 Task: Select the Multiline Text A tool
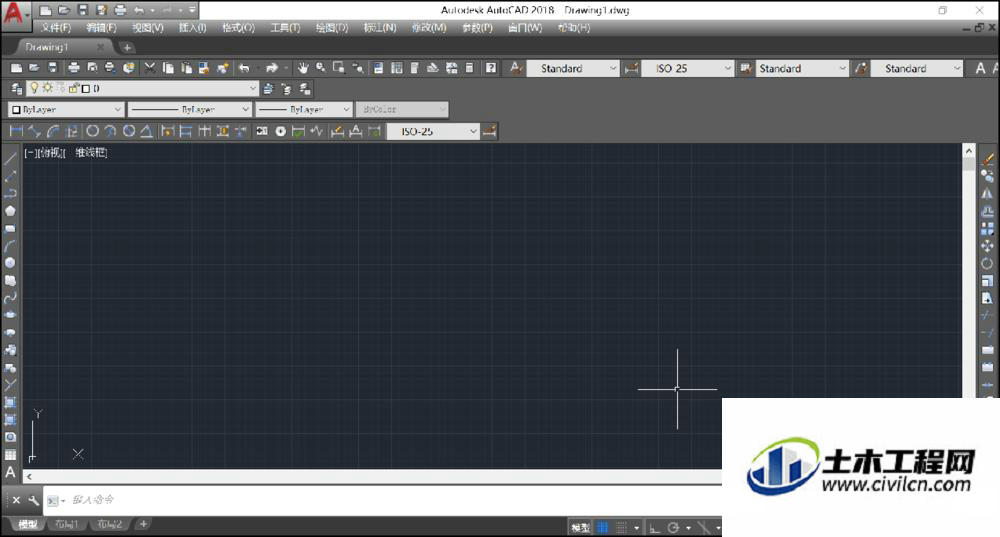tap(10, 473)
